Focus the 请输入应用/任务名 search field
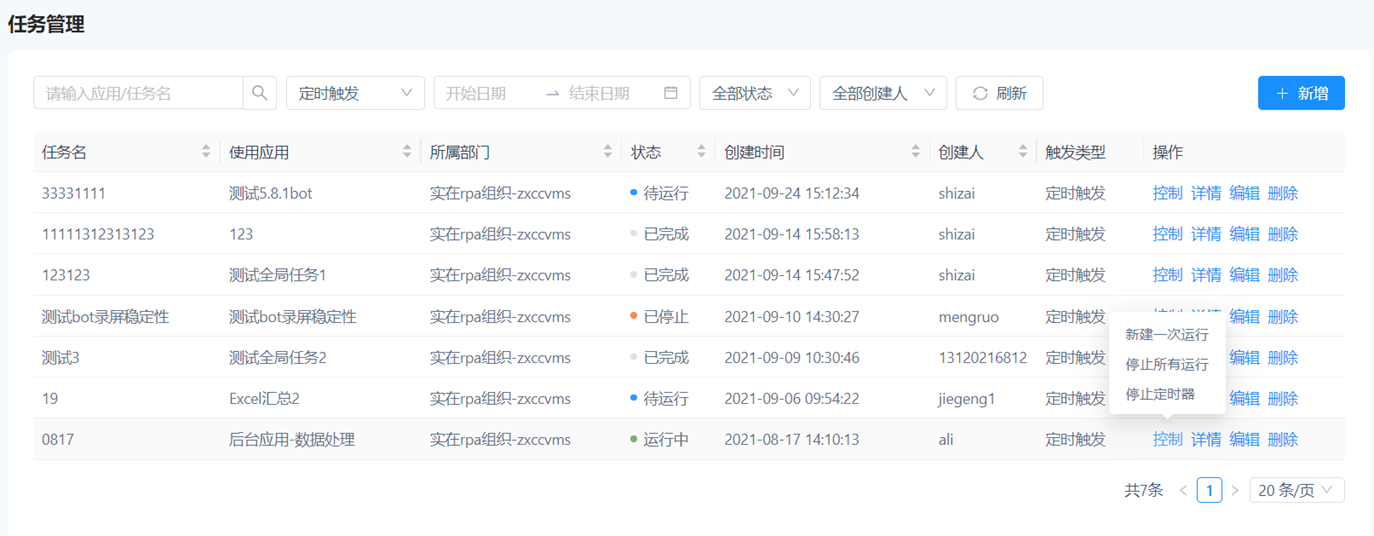Screen dimensions: 1374x536 [138, 93]
